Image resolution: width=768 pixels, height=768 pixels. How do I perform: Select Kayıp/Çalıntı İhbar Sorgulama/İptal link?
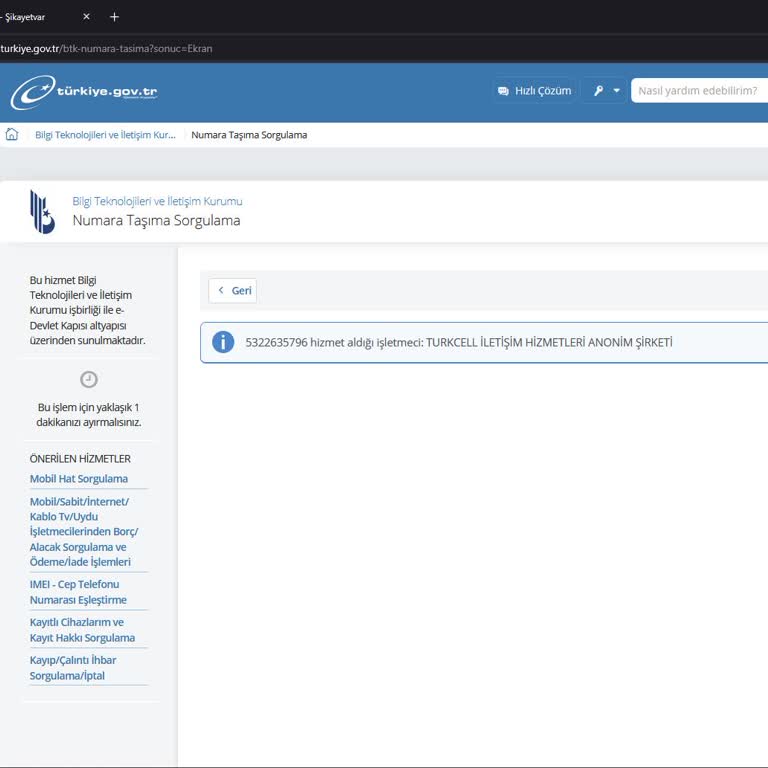(x=73, y=668)
